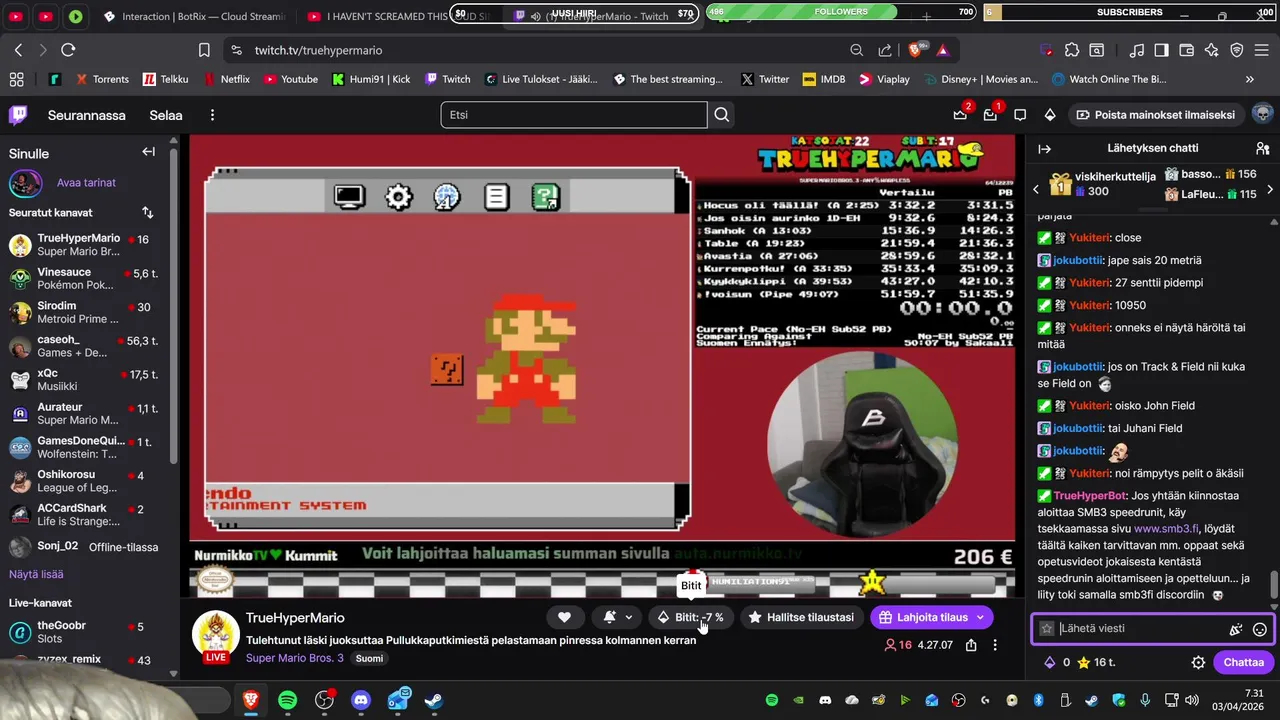The image size is (1280, 720).
Task: Click the Chattaa send button
Action: 1243,662
